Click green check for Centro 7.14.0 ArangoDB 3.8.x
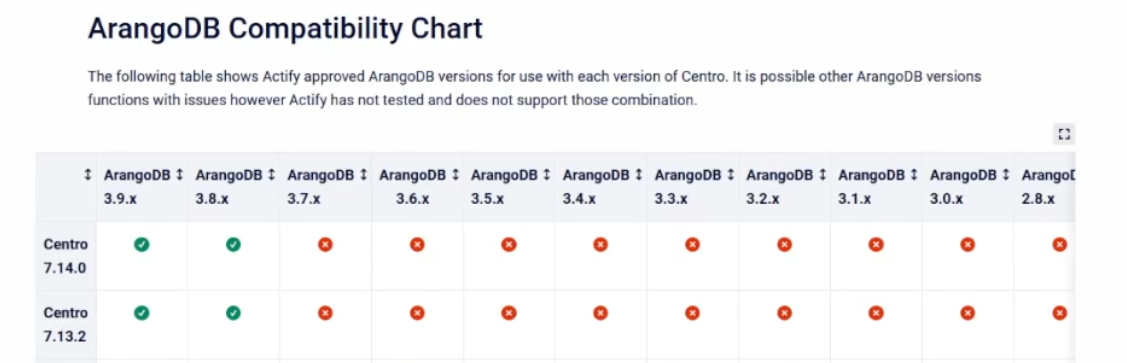 pos(233,244)
